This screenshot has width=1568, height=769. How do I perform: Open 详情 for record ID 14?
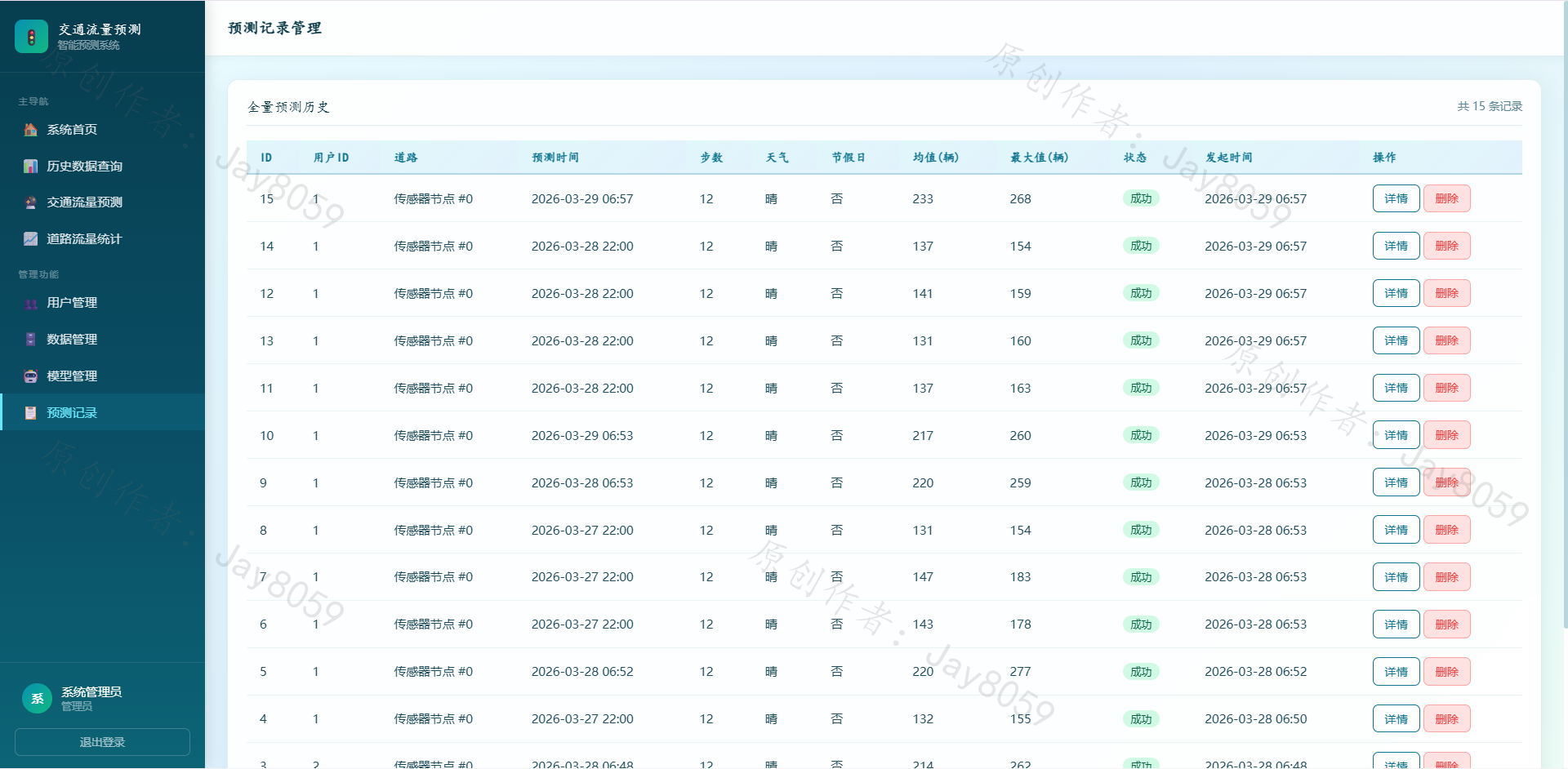[x=1396, y=246]
